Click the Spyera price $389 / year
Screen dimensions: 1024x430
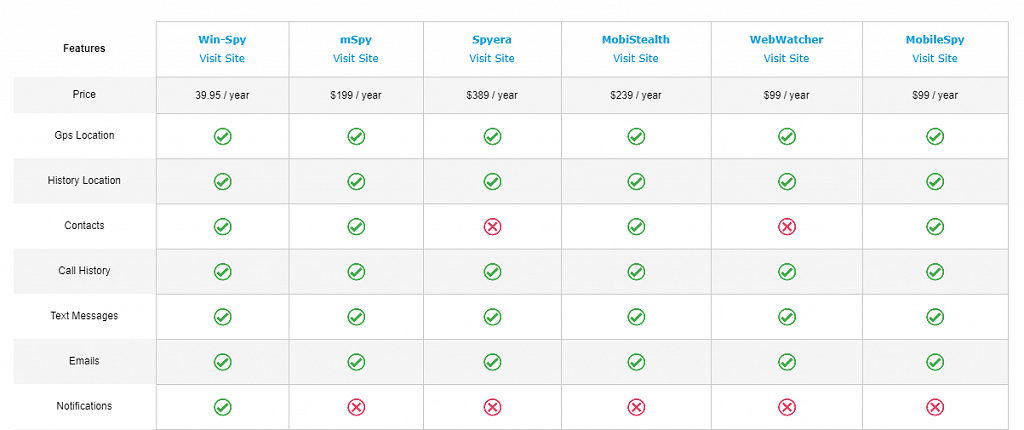pos(492,95)
